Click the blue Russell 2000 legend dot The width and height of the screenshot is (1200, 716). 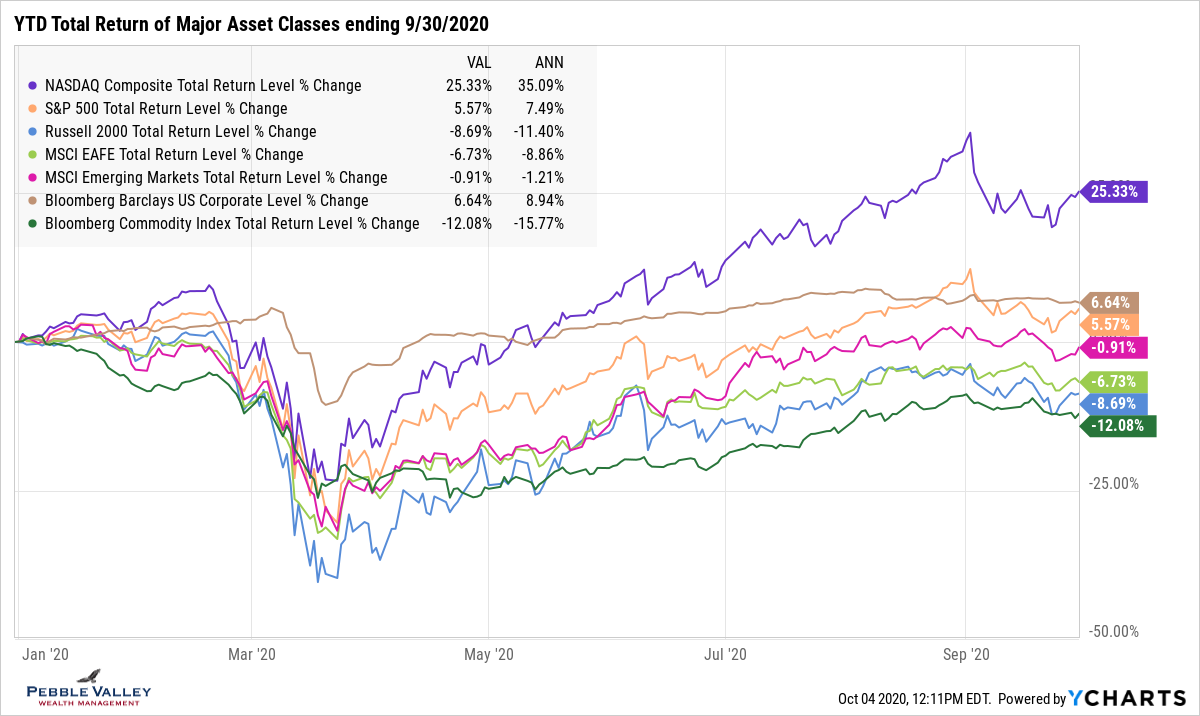(36, 132)
